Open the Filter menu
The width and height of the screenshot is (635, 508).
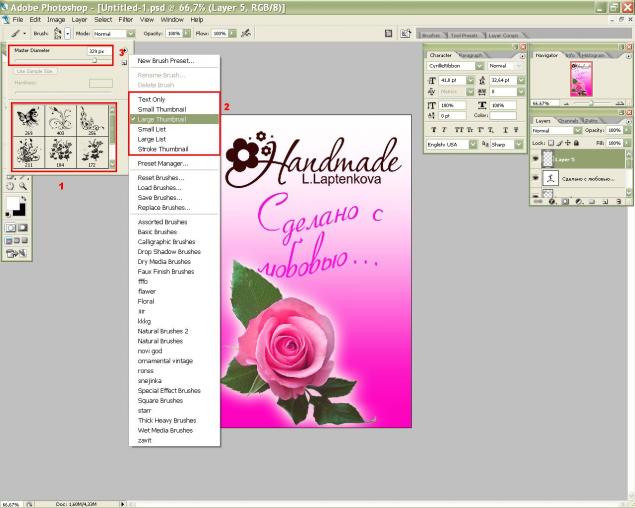click(x=125, y=19)
